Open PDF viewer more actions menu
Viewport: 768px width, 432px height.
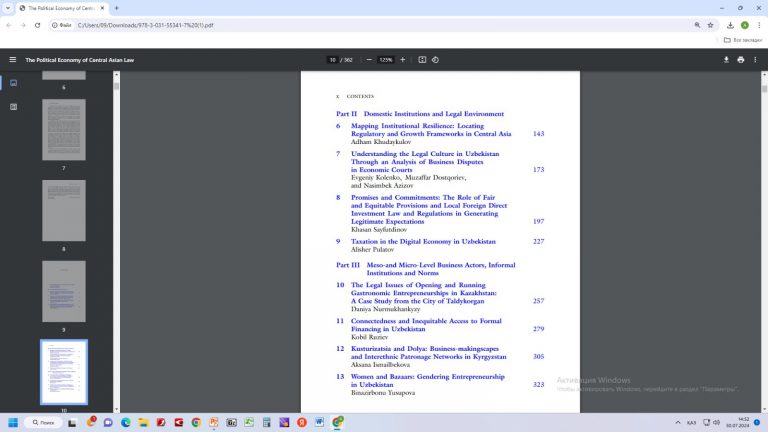tap(756, 60)
